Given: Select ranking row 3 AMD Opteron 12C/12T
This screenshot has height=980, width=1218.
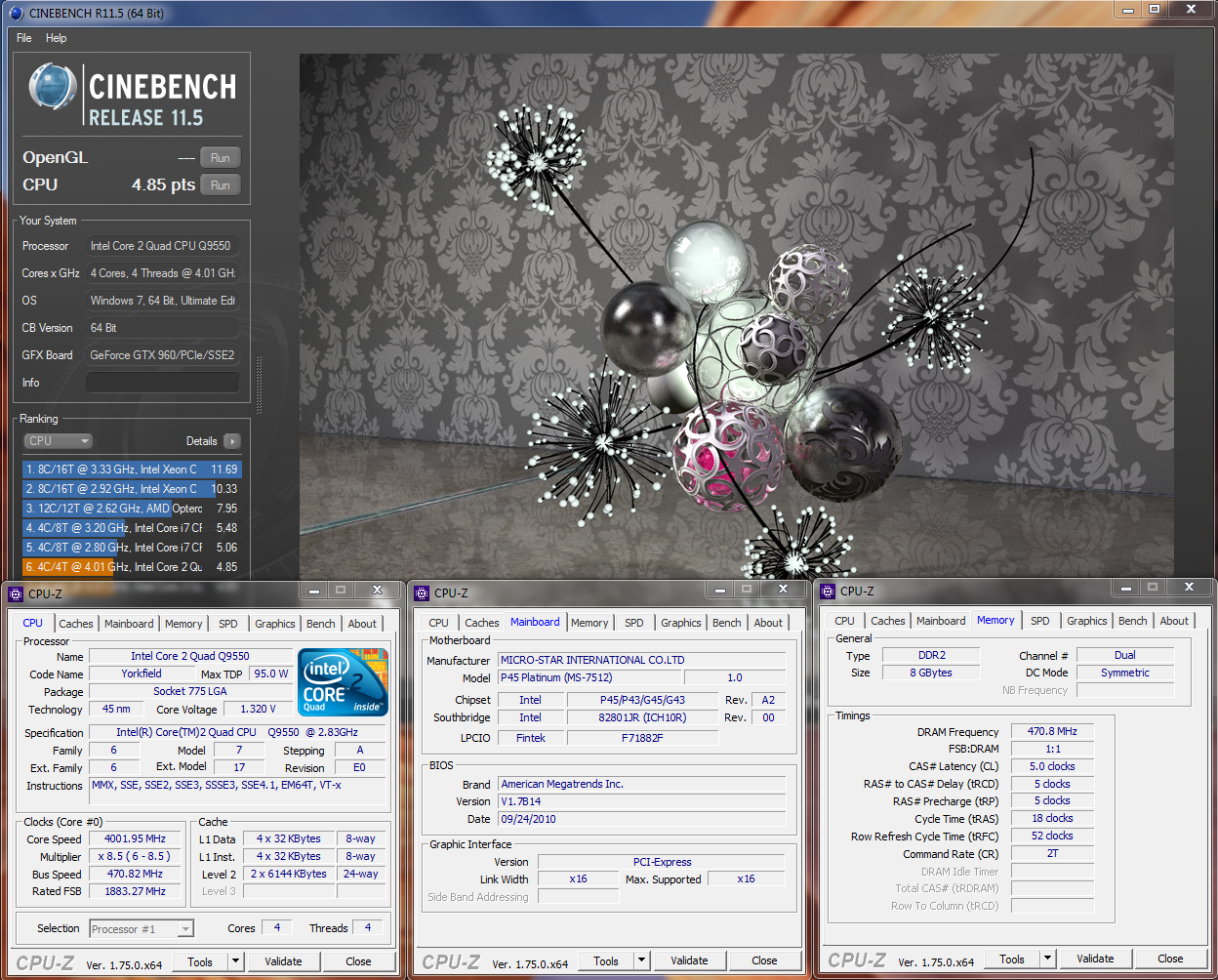Looking at the screenshot, I should (x=132, y=509).
